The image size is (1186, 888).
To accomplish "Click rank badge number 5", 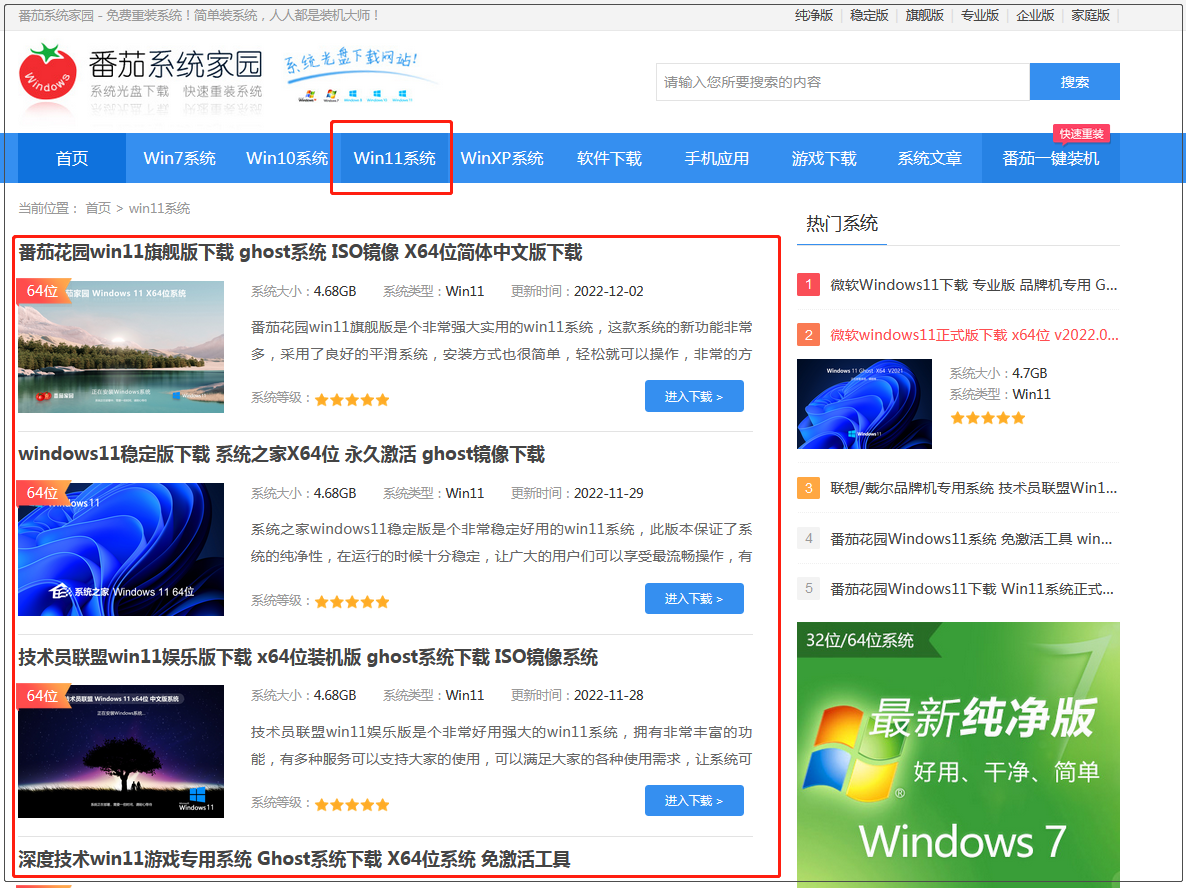I will click(809, 588).
